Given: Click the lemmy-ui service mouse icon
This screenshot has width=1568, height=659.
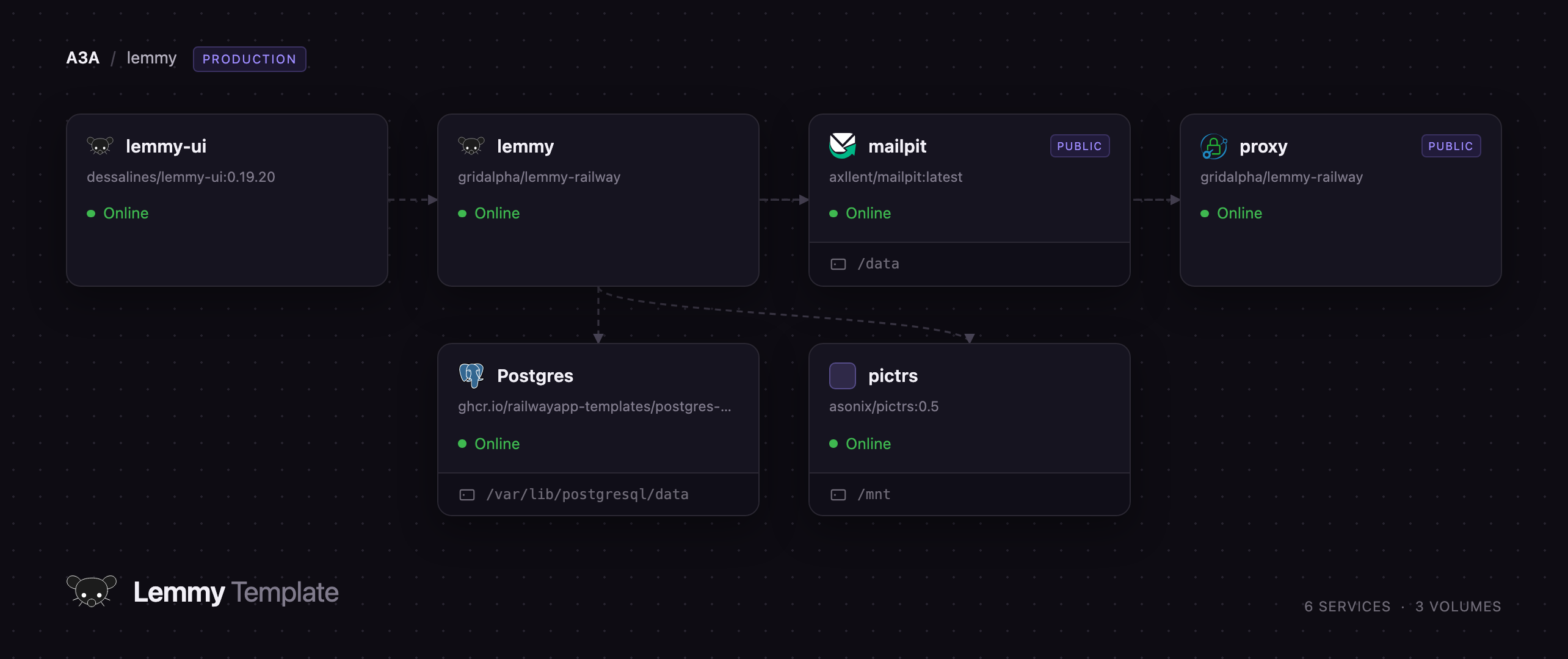Looking at the screenshot, I should [x=100, y=146].
